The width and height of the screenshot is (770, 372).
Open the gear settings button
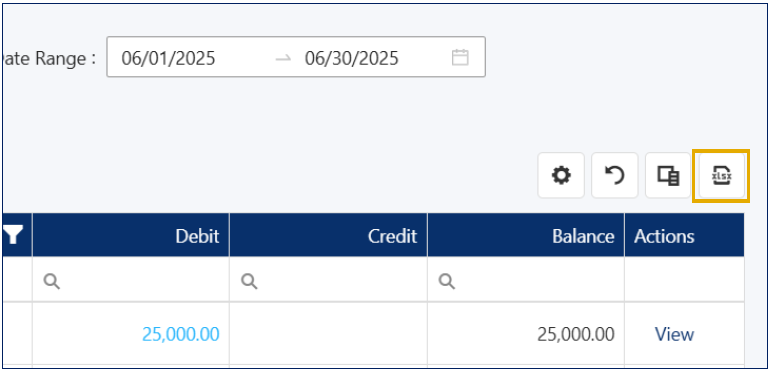click(561, 175)
